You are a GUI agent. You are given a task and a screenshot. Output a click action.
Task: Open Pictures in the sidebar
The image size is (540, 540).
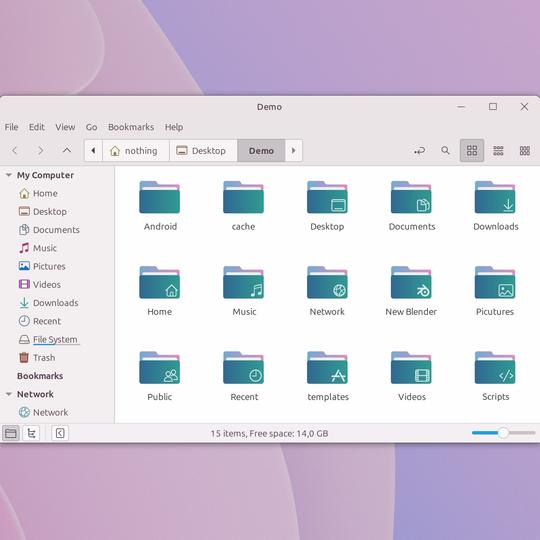tap(42, 266)
